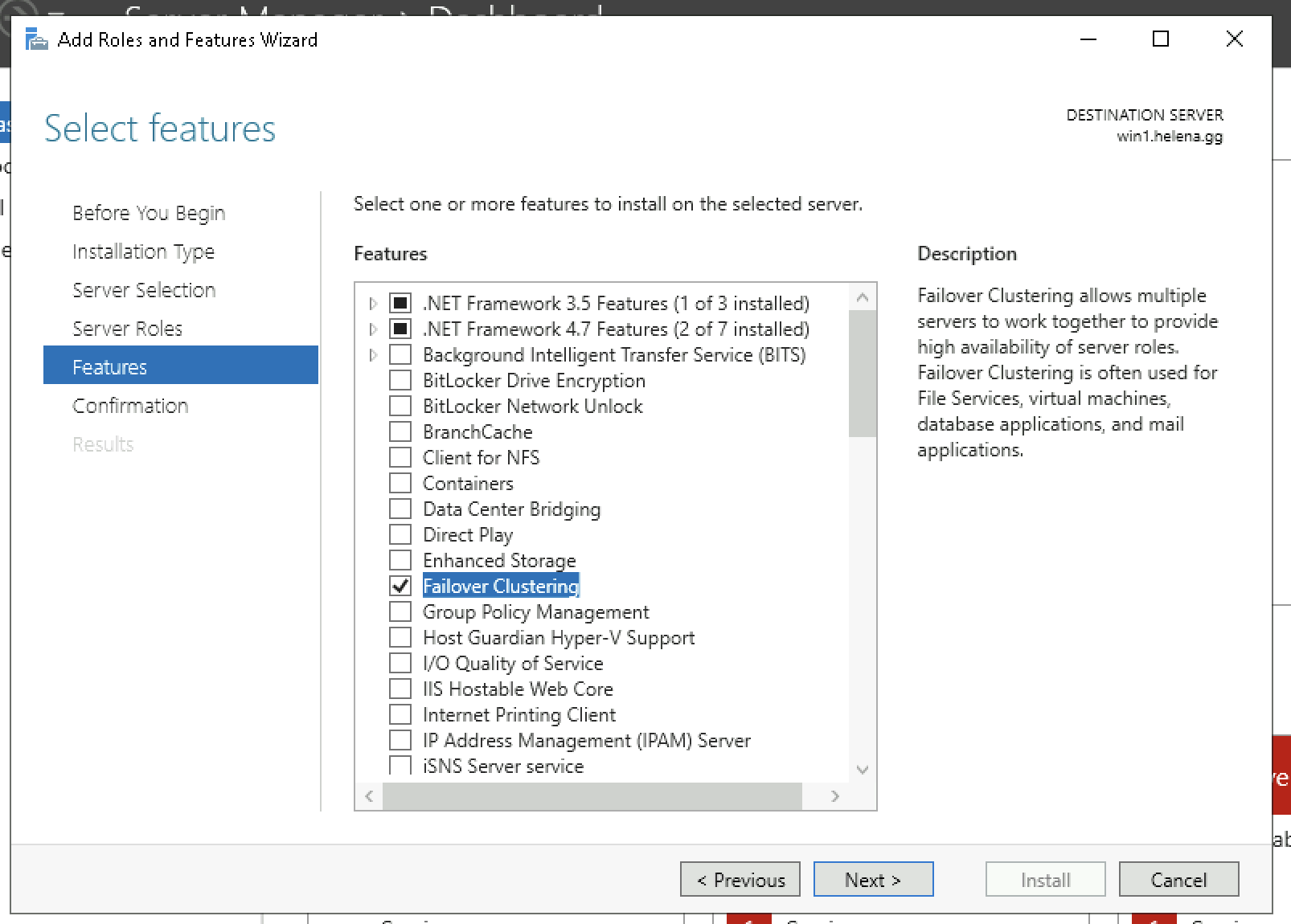Click the Previous button

click(740, 880)
